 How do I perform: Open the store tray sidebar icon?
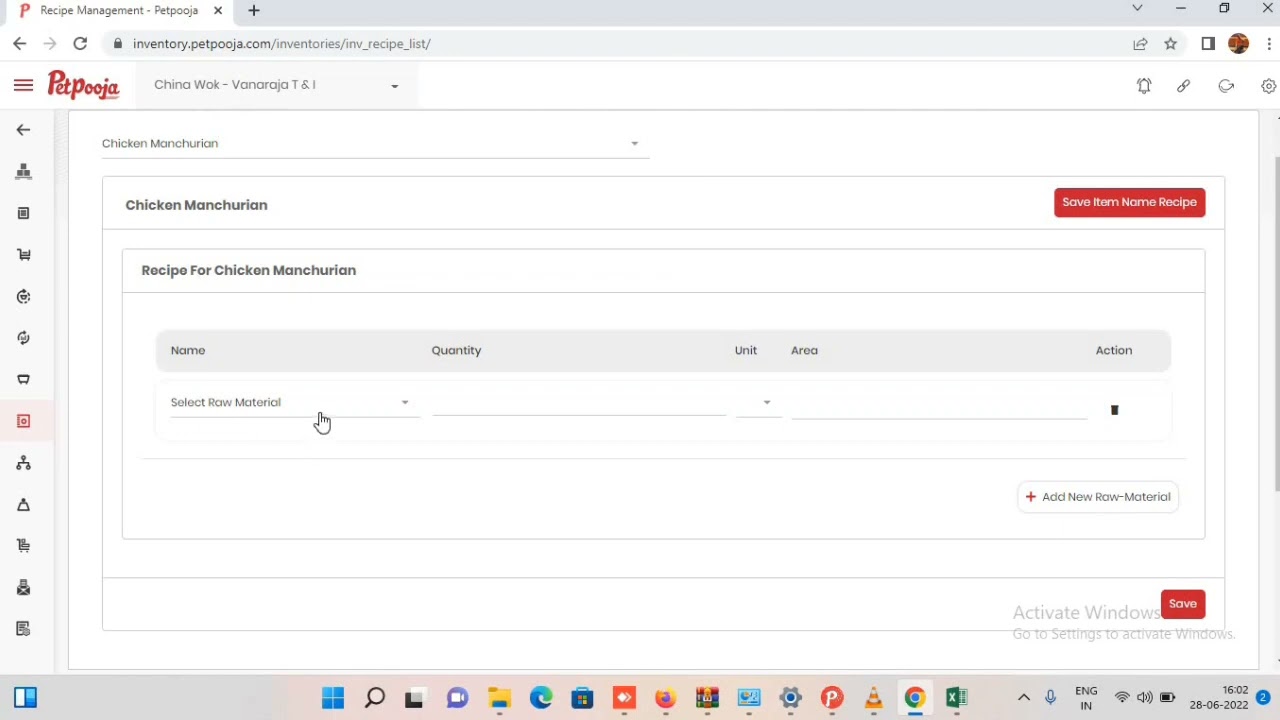pos(23,380)
